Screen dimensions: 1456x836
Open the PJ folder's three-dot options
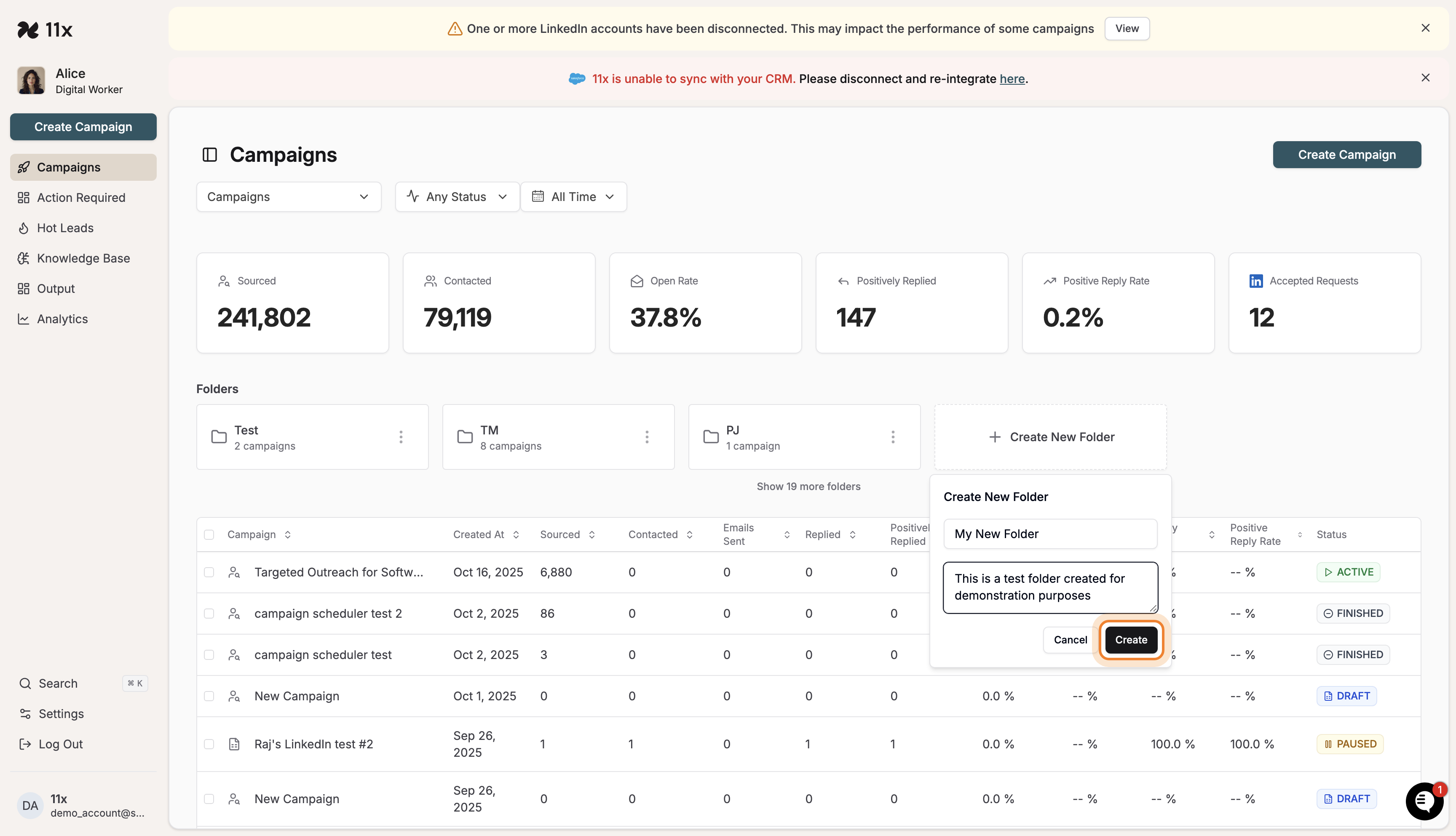pos(892,437)
